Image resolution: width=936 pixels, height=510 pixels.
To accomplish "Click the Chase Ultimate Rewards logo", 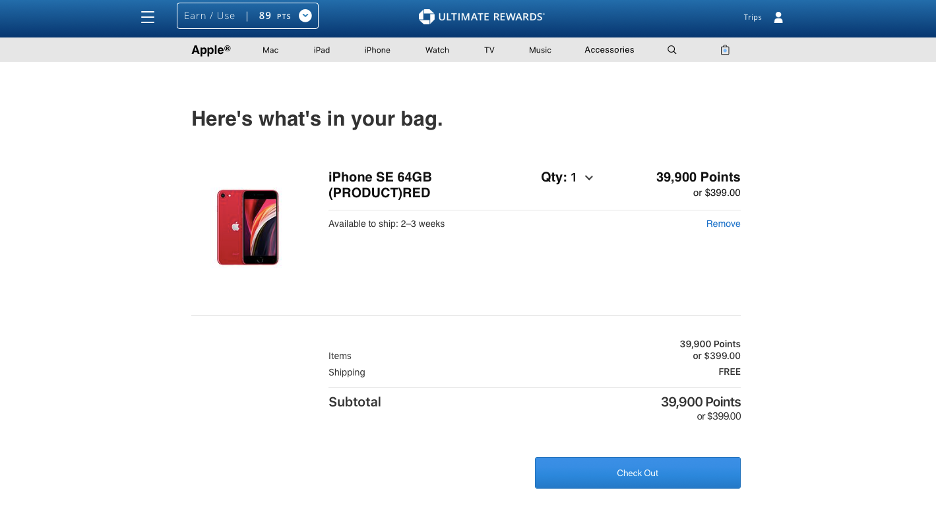I will point(481,17).
